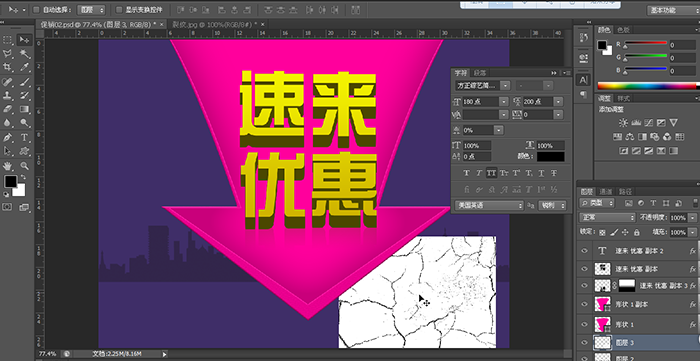Select the History Brush tool
The height and width of the screenshot is (361, 700).
point(24,95)
